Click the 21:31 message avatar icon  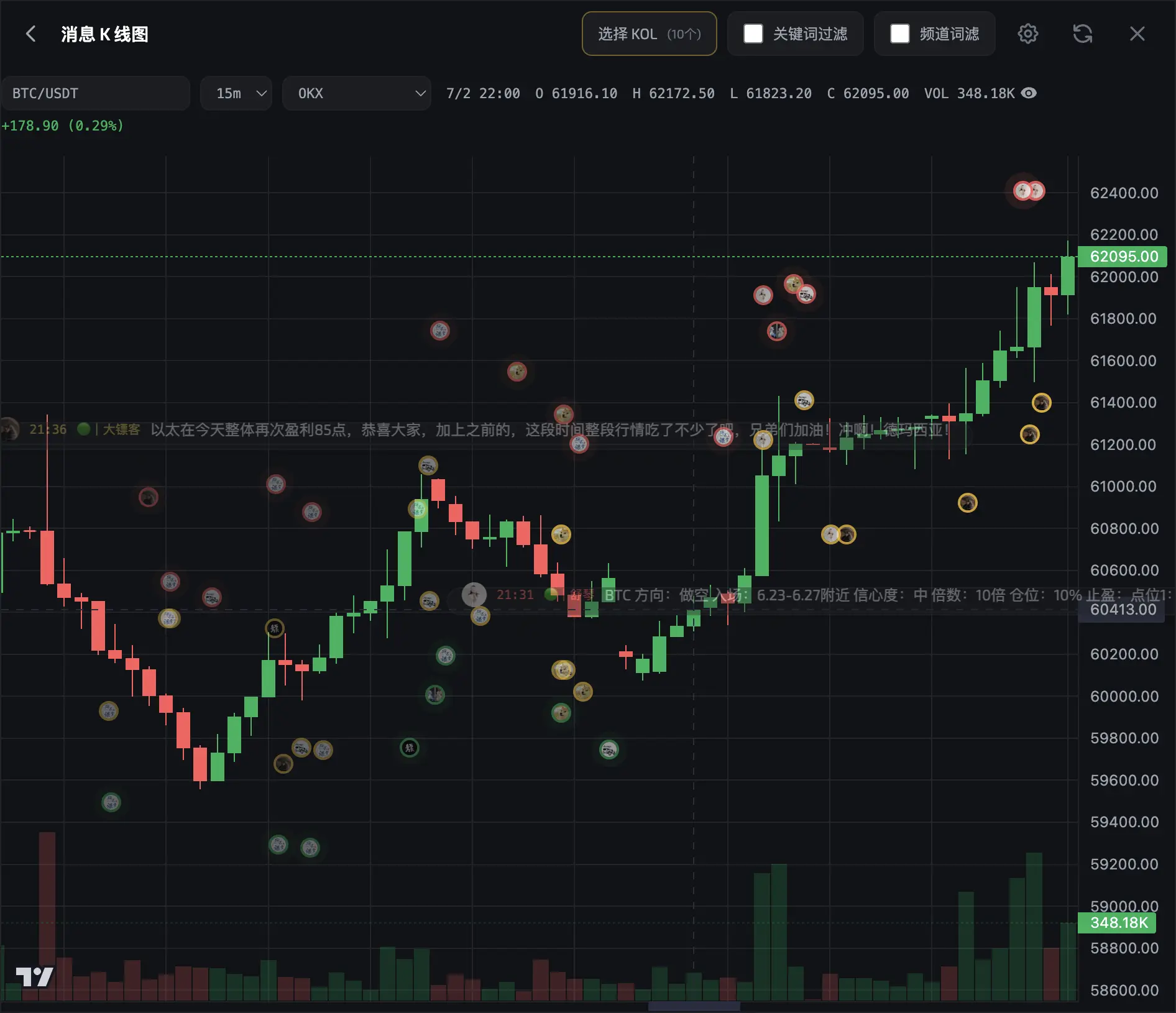coord(474,595)
